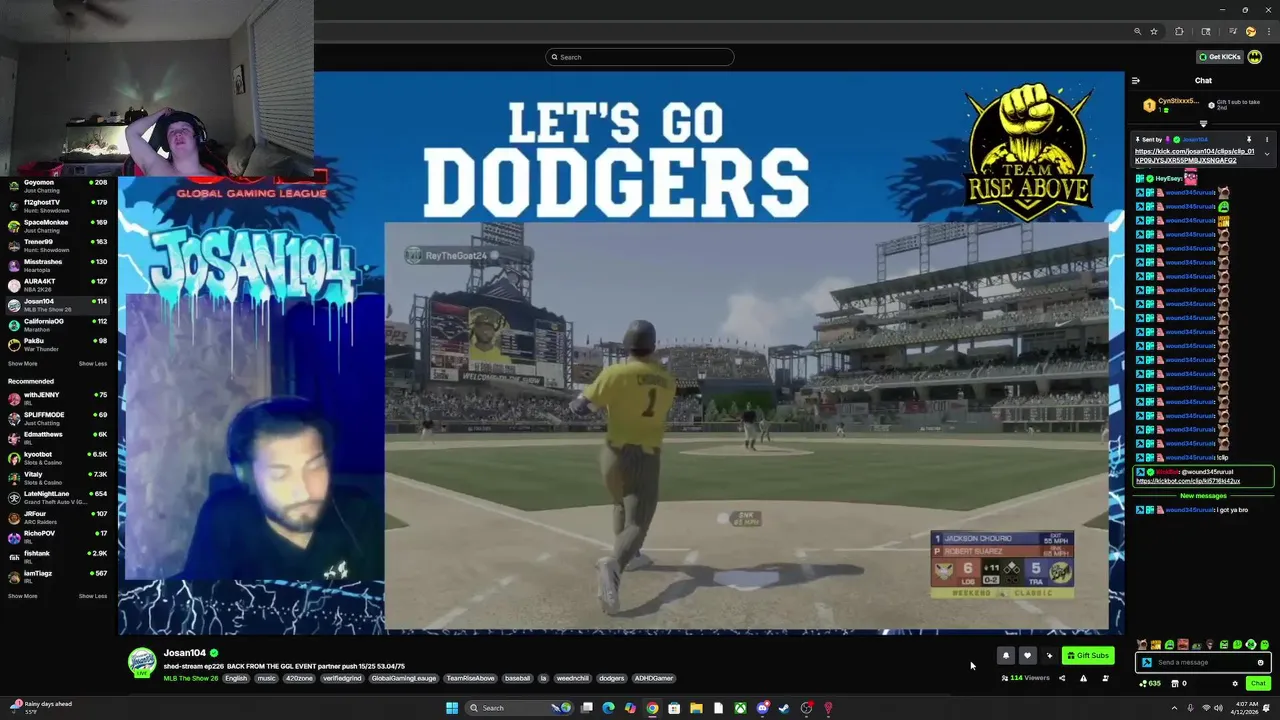
Task: Open SPLIFFMODE recommended channel
Action: click(58, 418)
